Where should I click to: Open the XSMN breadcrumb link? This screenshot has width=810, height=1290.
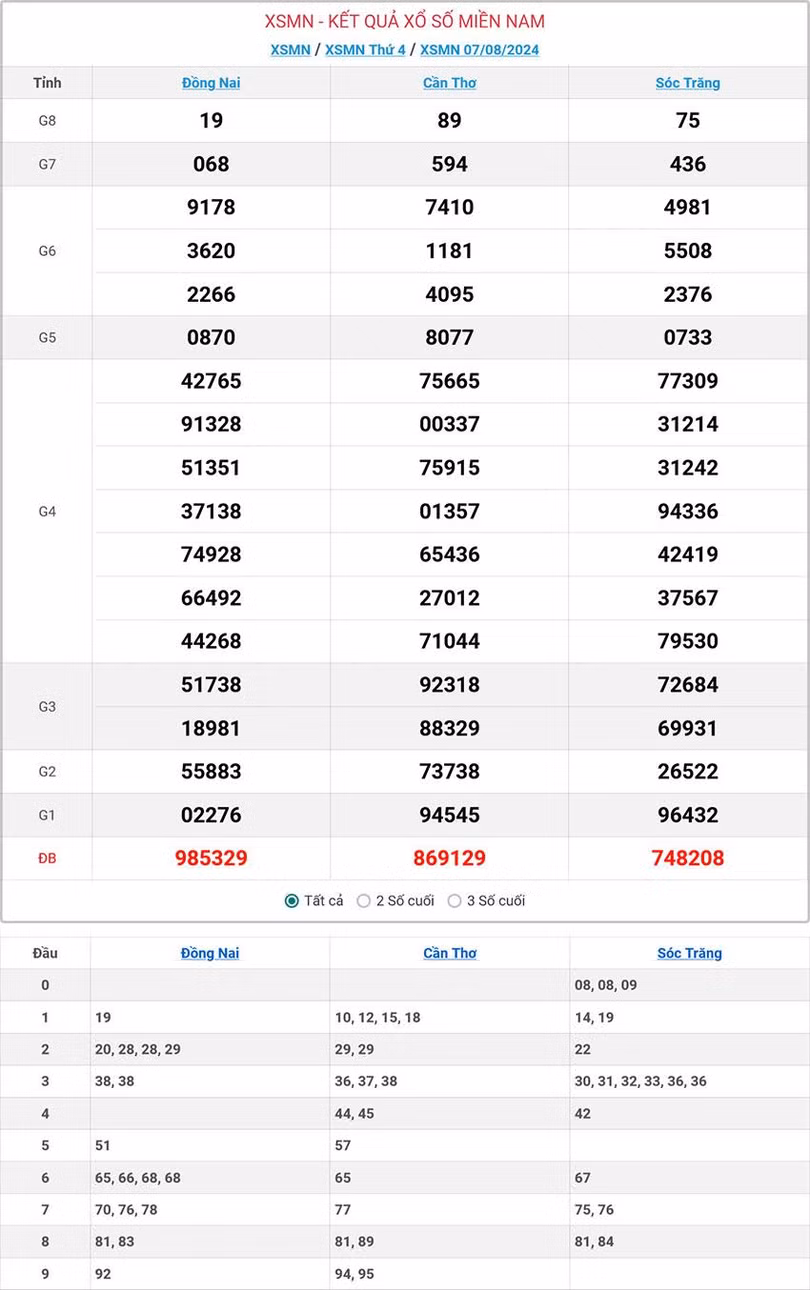click(x=290, y=50)
